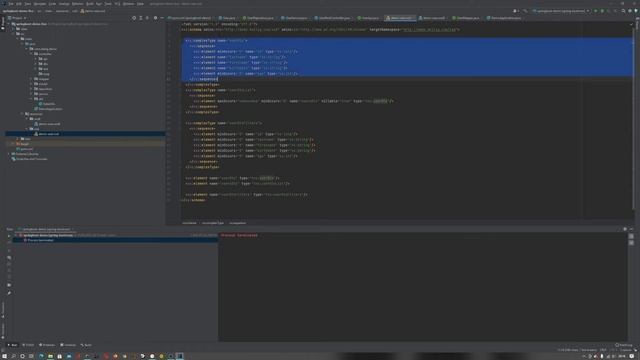Run the selected configuration with the green arrow
Screen dimensions: 640x360
click(x=596, y=11)
